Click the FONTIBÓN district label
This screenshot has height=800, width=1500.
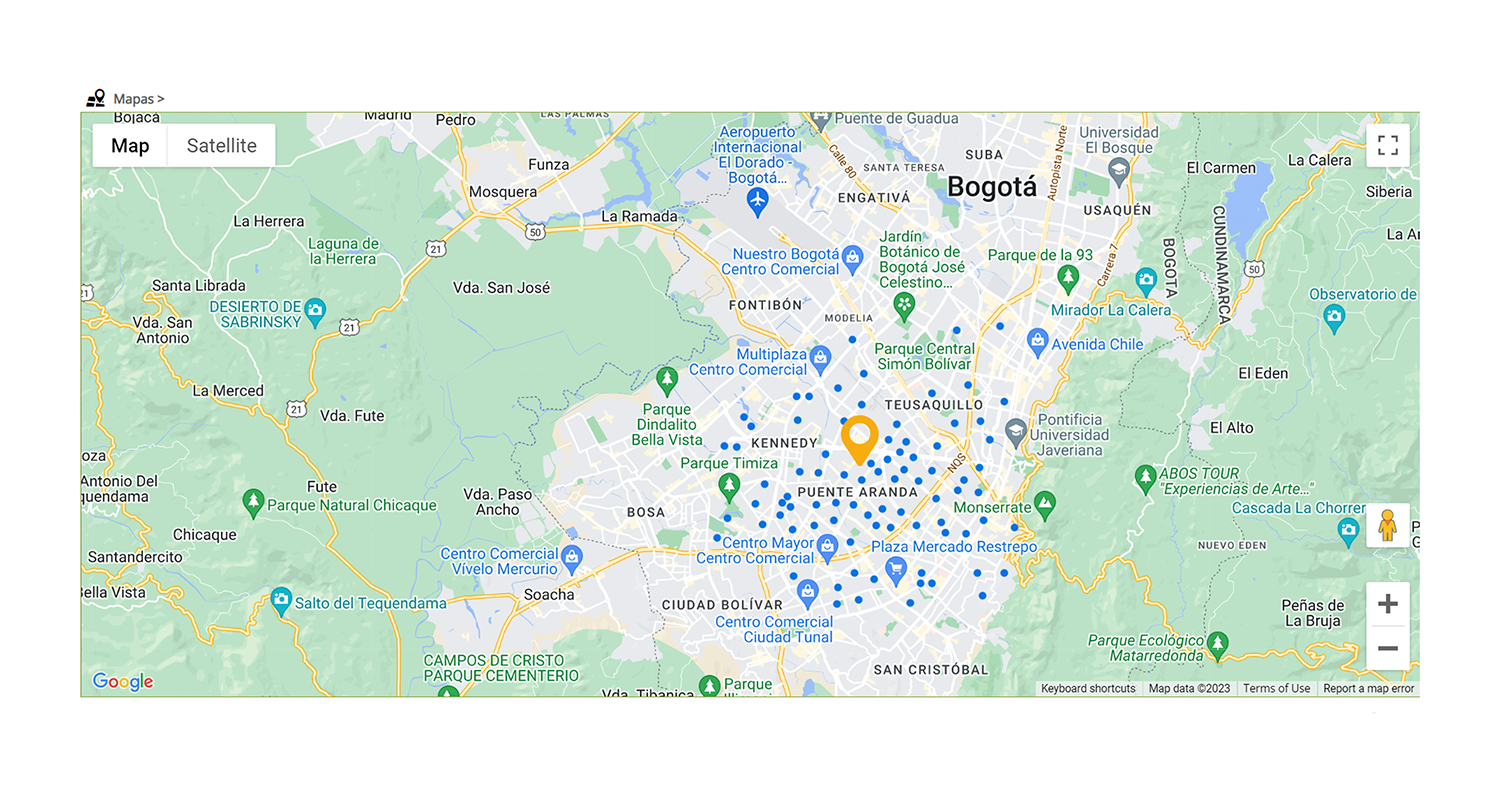pos(767,304)
